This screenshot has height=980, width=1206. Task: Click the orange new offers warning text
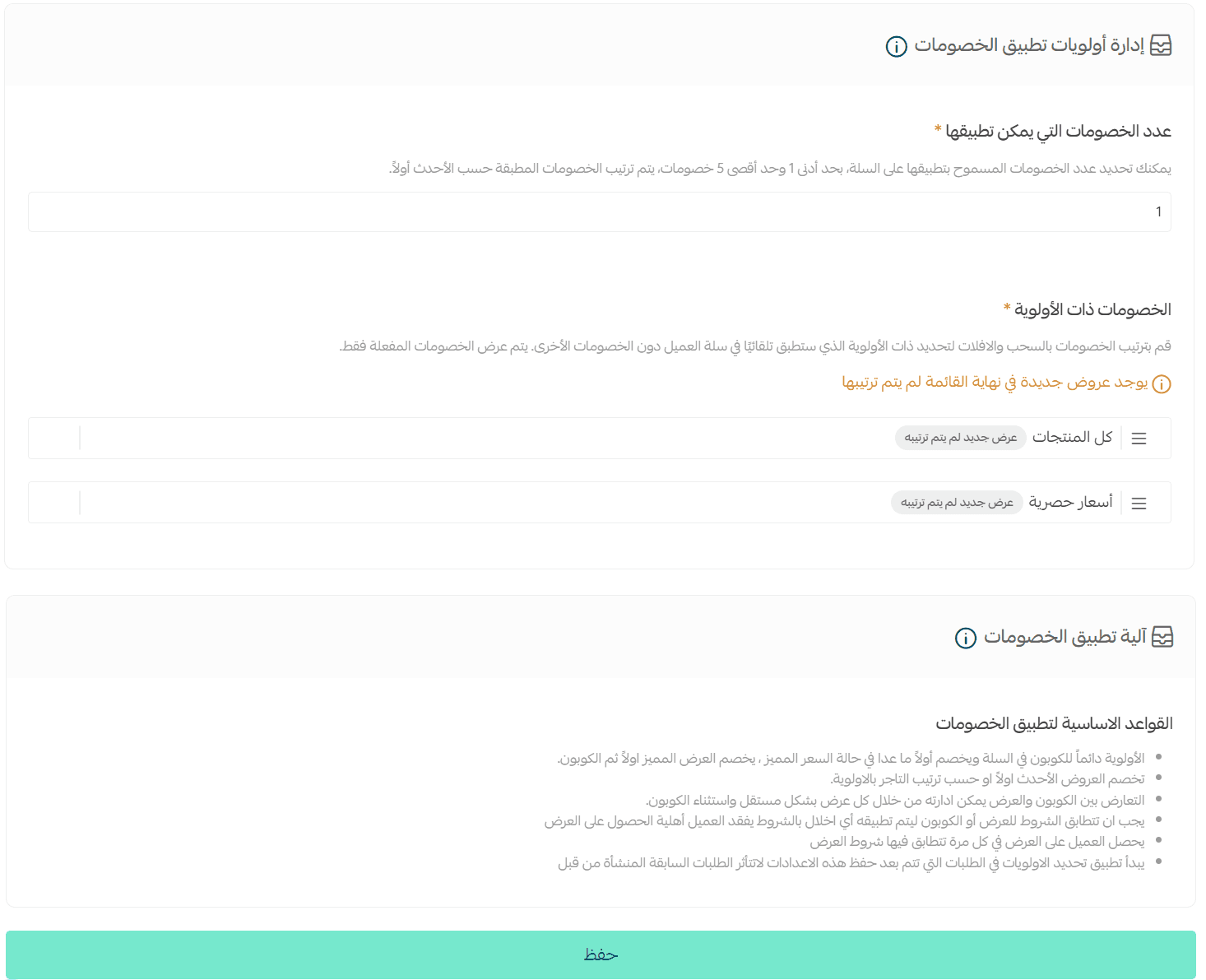point(994,383)
